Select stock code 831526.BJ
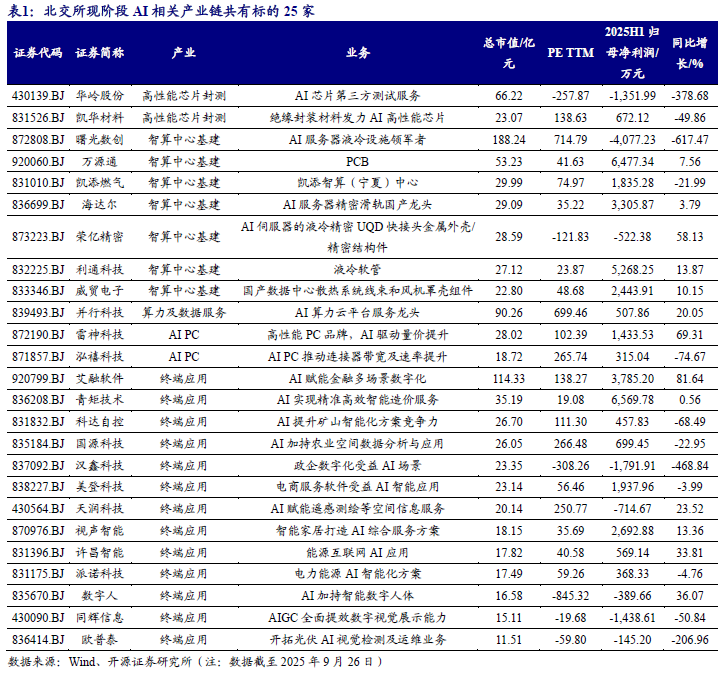 [x=38, y=118]
